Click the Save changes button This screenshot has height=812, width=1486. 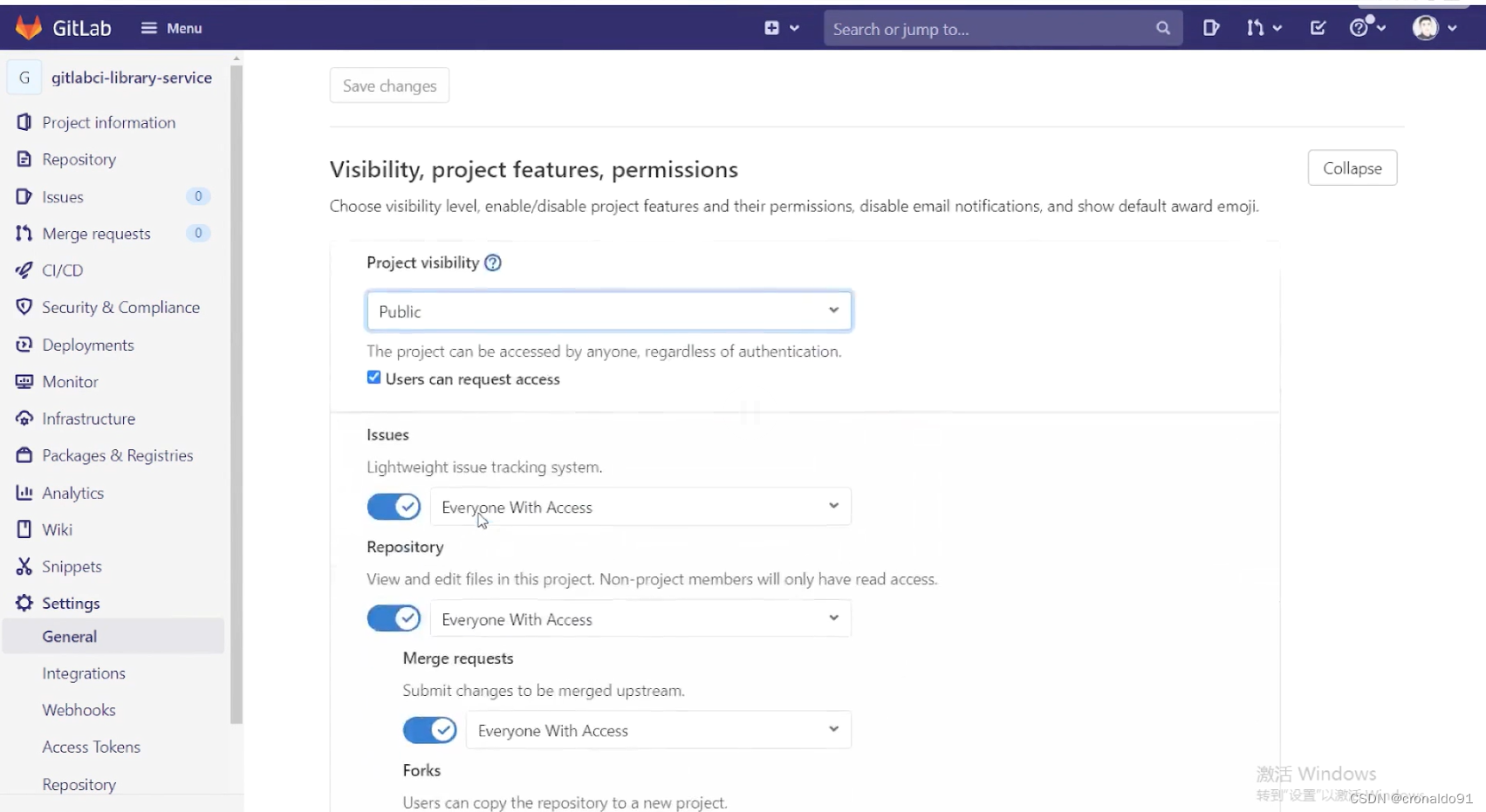[389, 85]
